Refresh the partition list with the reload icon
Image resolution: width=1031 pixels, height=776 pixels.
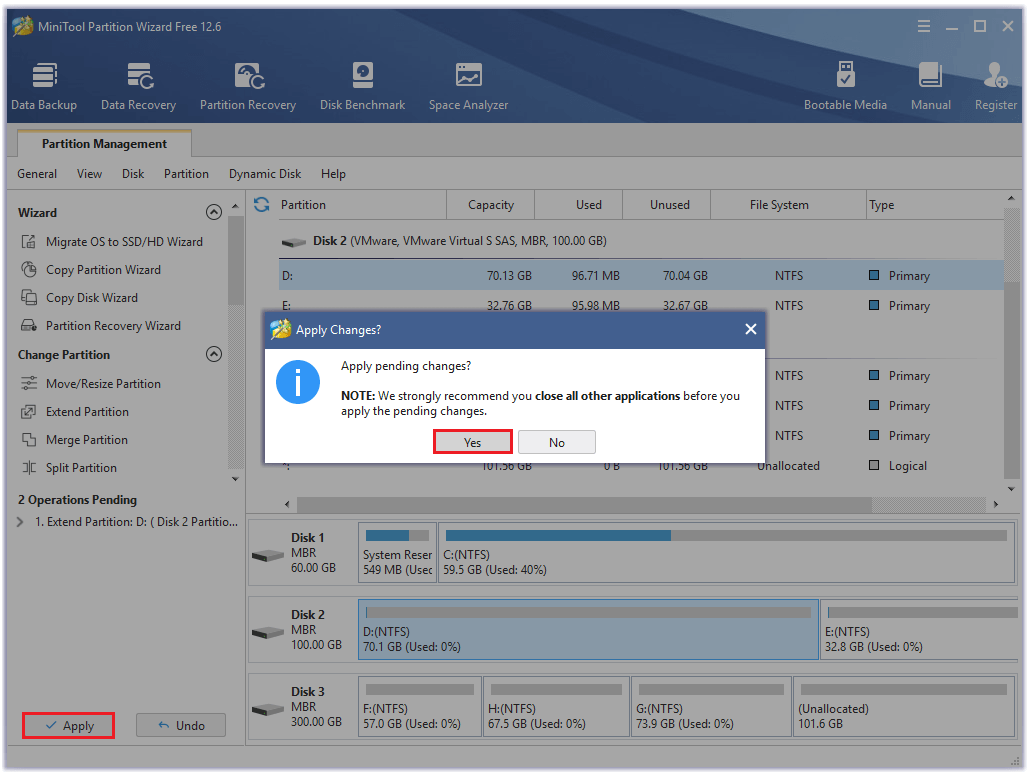[262, 205]
